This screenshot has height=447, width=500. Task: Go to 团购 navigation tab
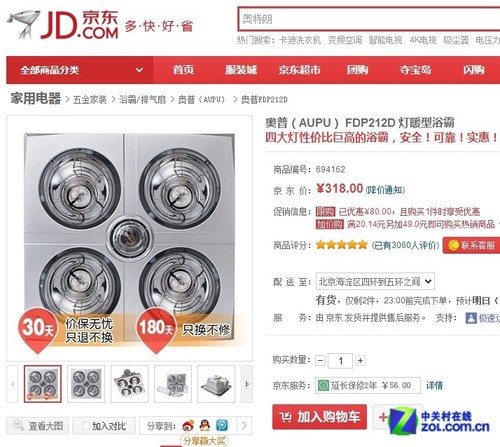tap(358, 70)
